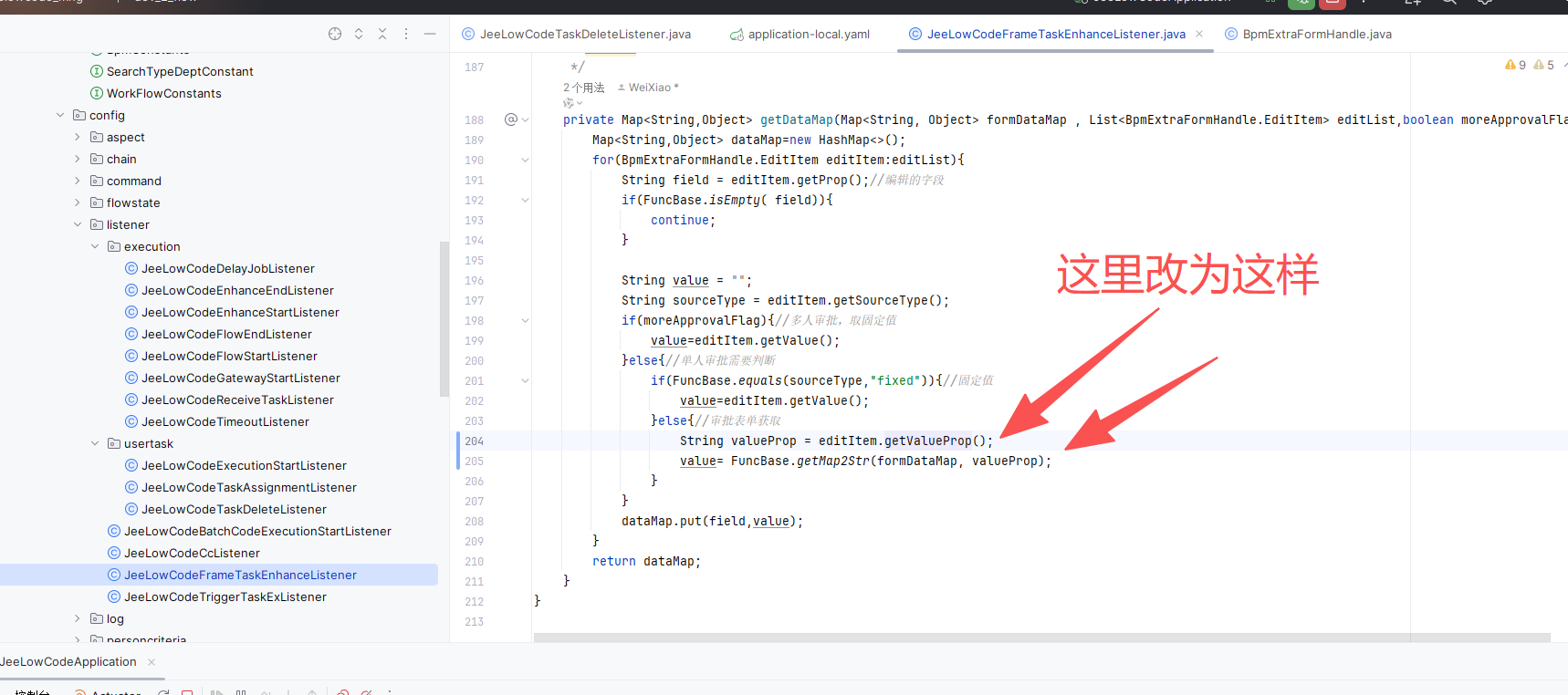This screenshot has width=1568, height=695.
Task: Click the "2个用法" usages hint
Action: click(584, 88)
